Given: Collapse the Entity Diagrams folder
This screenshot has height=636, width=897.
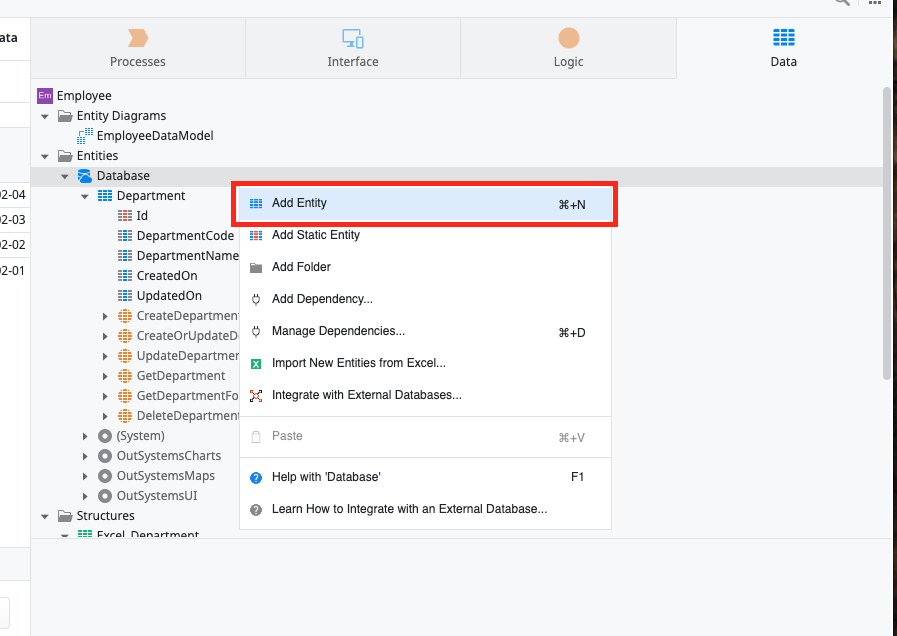Looking at the screenshot, I should (45, 116).
